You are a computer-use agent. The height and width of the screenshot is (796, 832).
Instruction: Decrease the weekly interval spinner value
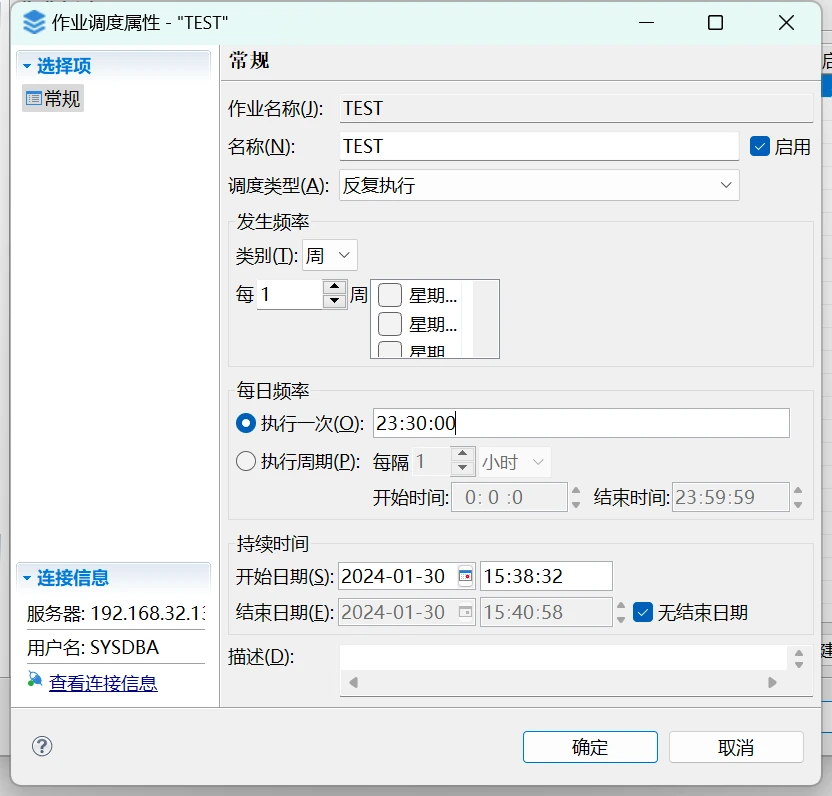[x=334, y=301]
